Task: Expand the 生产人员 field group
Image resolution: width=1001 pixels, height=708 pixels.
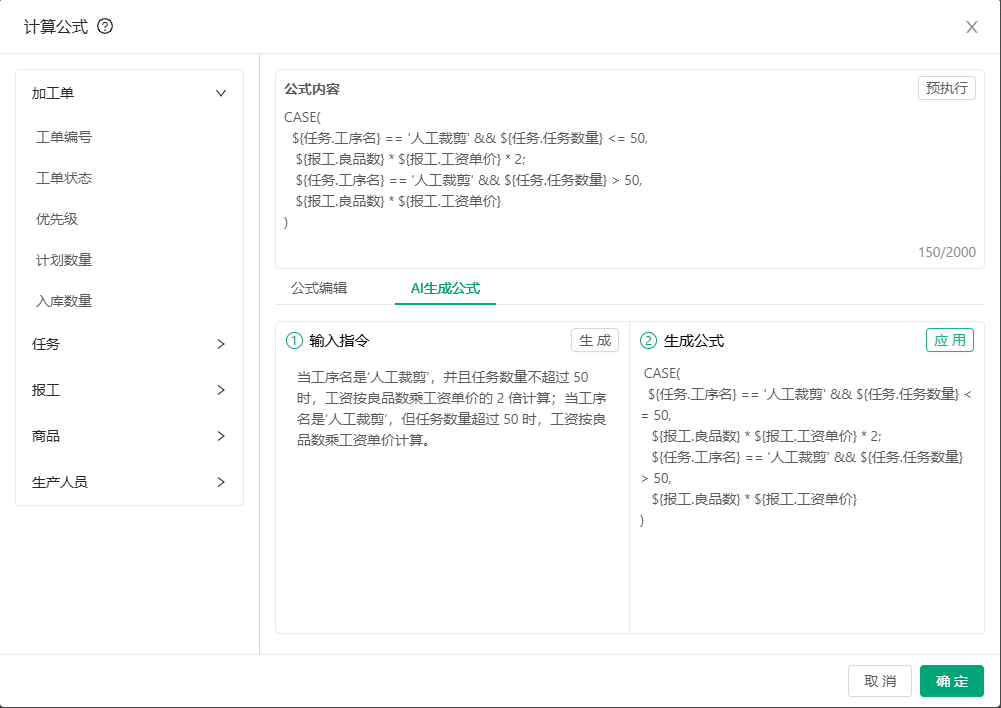Action: [221, 482]
